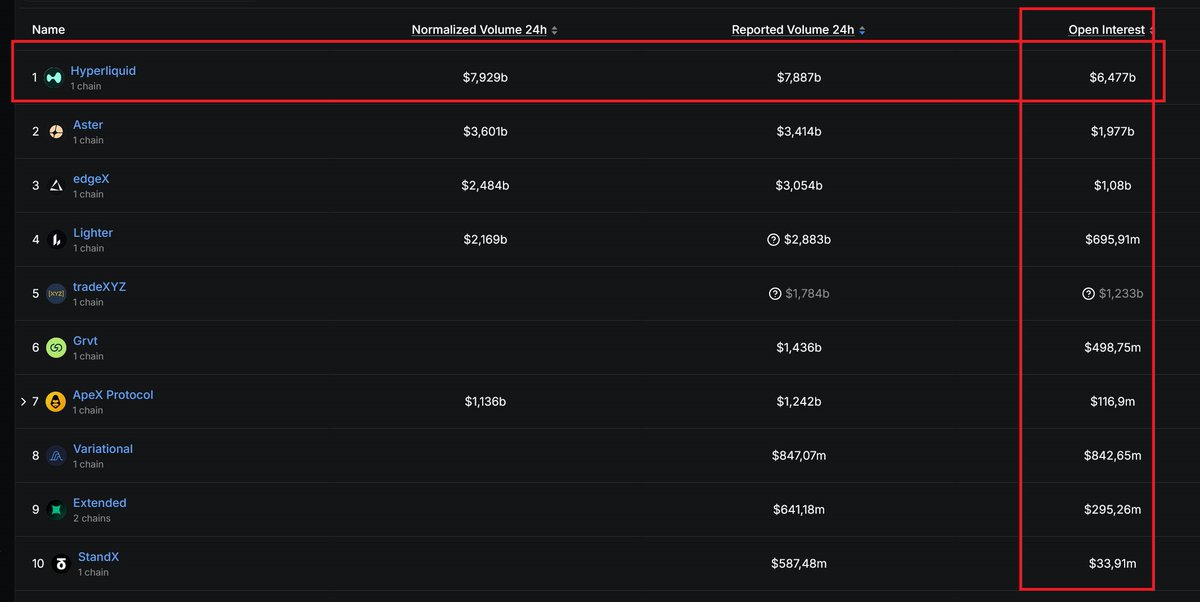Screen dimensions: 1200x602
Task: Click edgeX open interest $1,08b
Action: 1113,185
